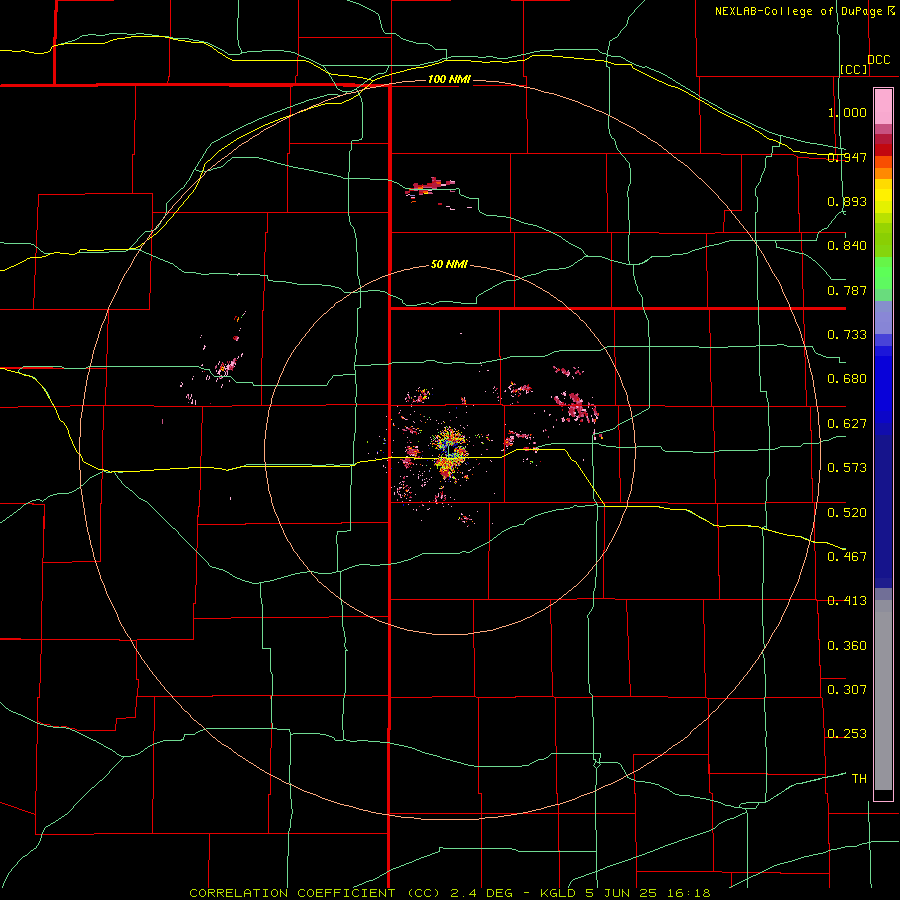Click the dense multicolor echo cluster at radar center
900x900 pixels.
[449, 453]
